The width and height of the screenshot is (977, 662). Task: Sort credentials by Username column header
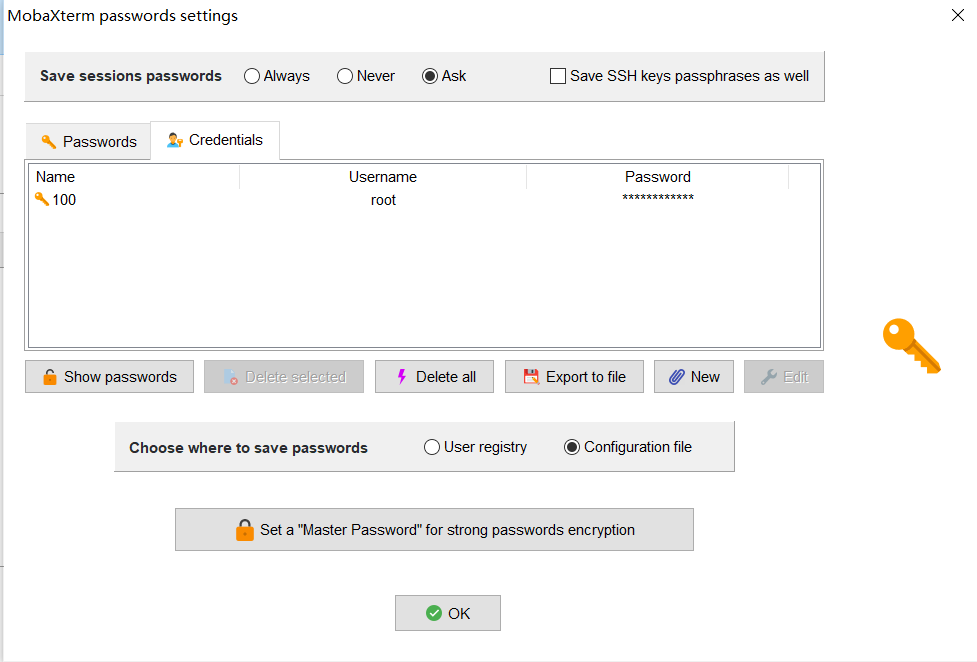coord(383,177)
